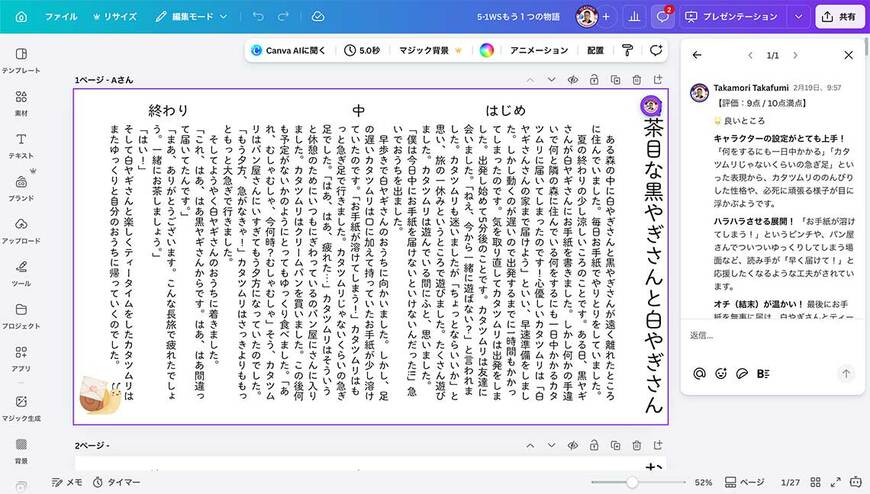
Task: Insert mention with @ icon
Action: point(699,374)
